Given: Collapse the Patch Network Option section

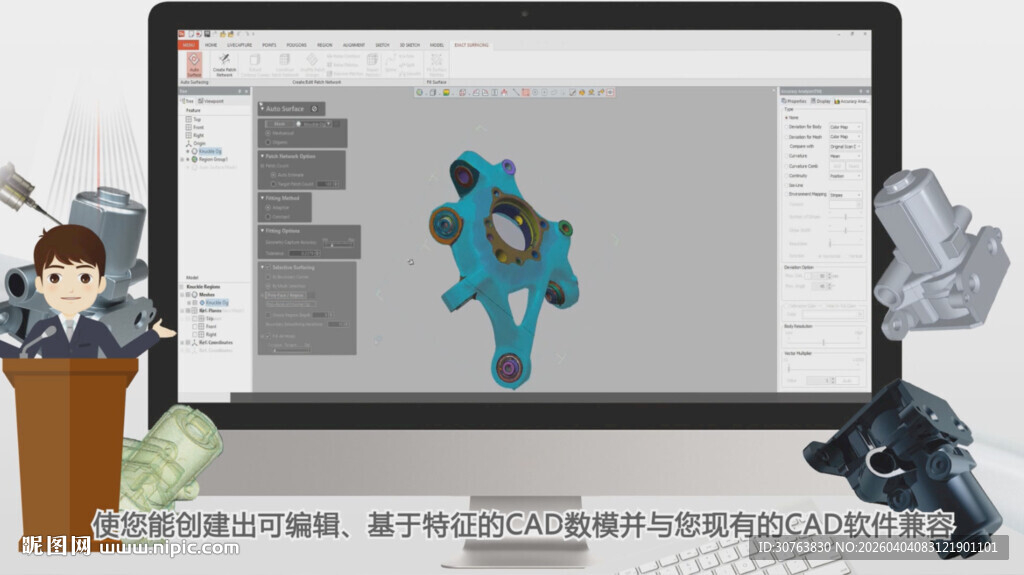Looking at the screenshot, I should point(263,156).
